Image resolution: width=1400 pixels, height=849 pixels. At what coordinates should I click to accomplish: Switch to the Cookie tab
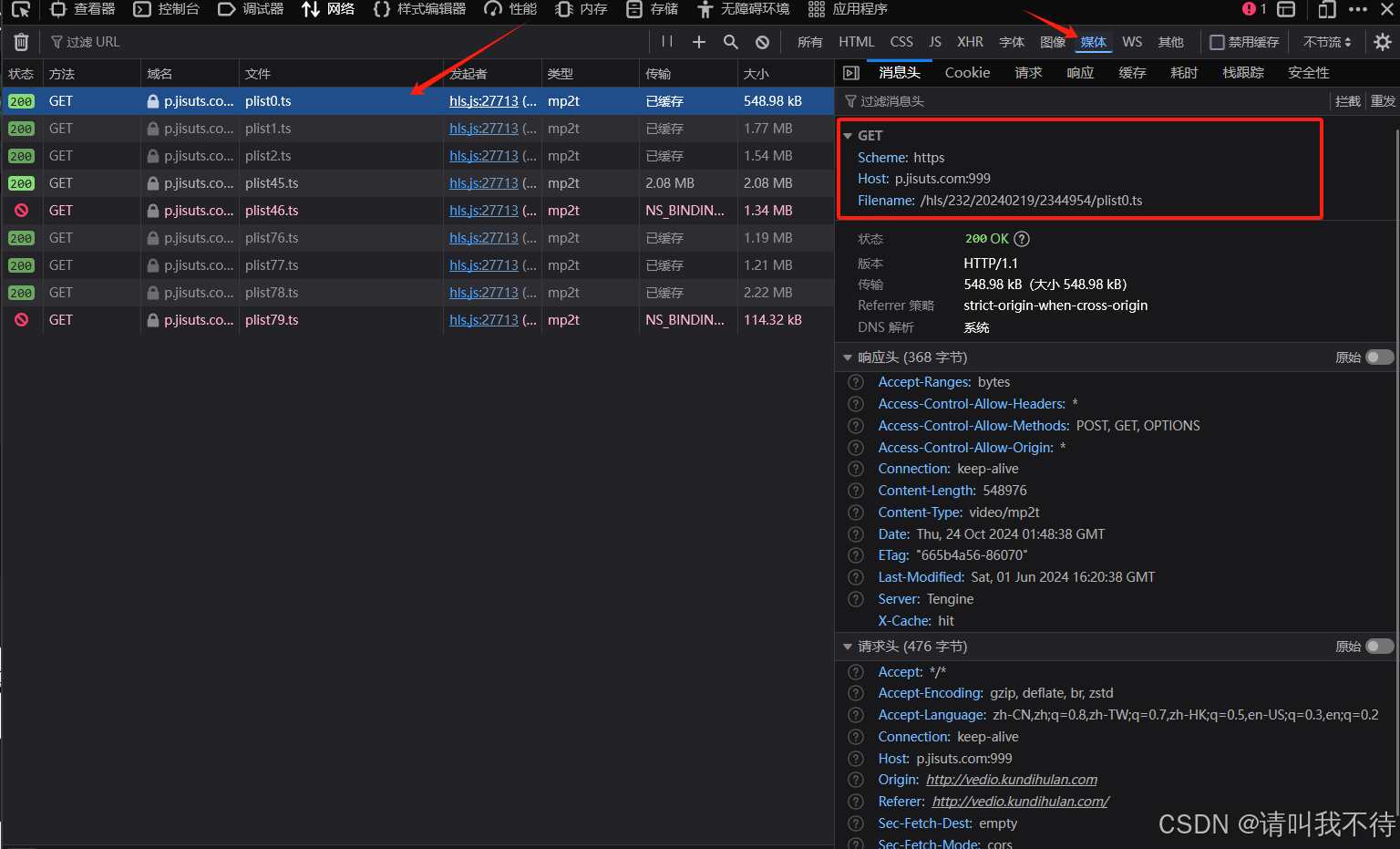(967, 73)
